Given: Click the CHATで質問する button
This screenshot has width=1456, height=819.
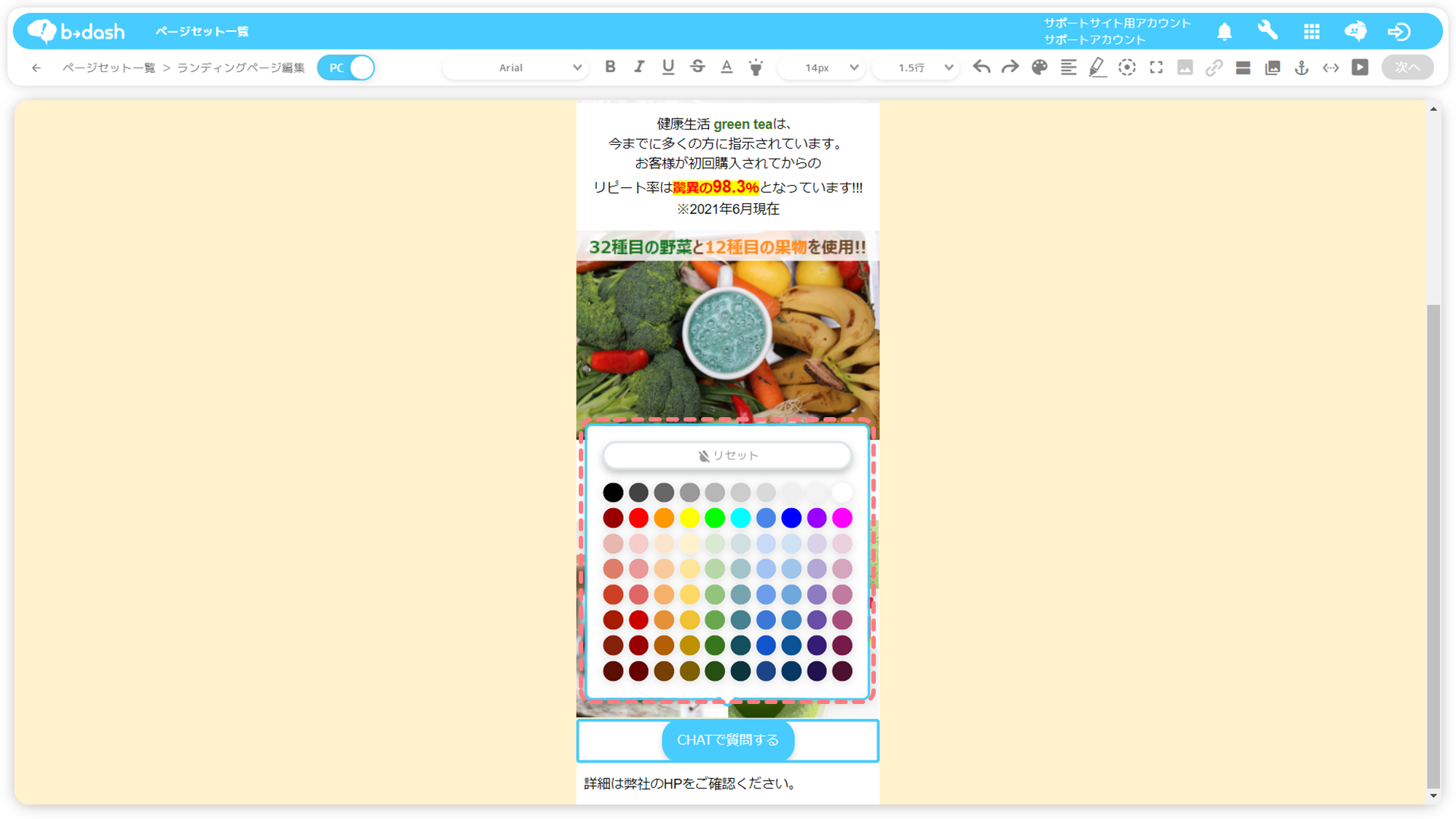Looking at the screenshot, I should [727, 740].
